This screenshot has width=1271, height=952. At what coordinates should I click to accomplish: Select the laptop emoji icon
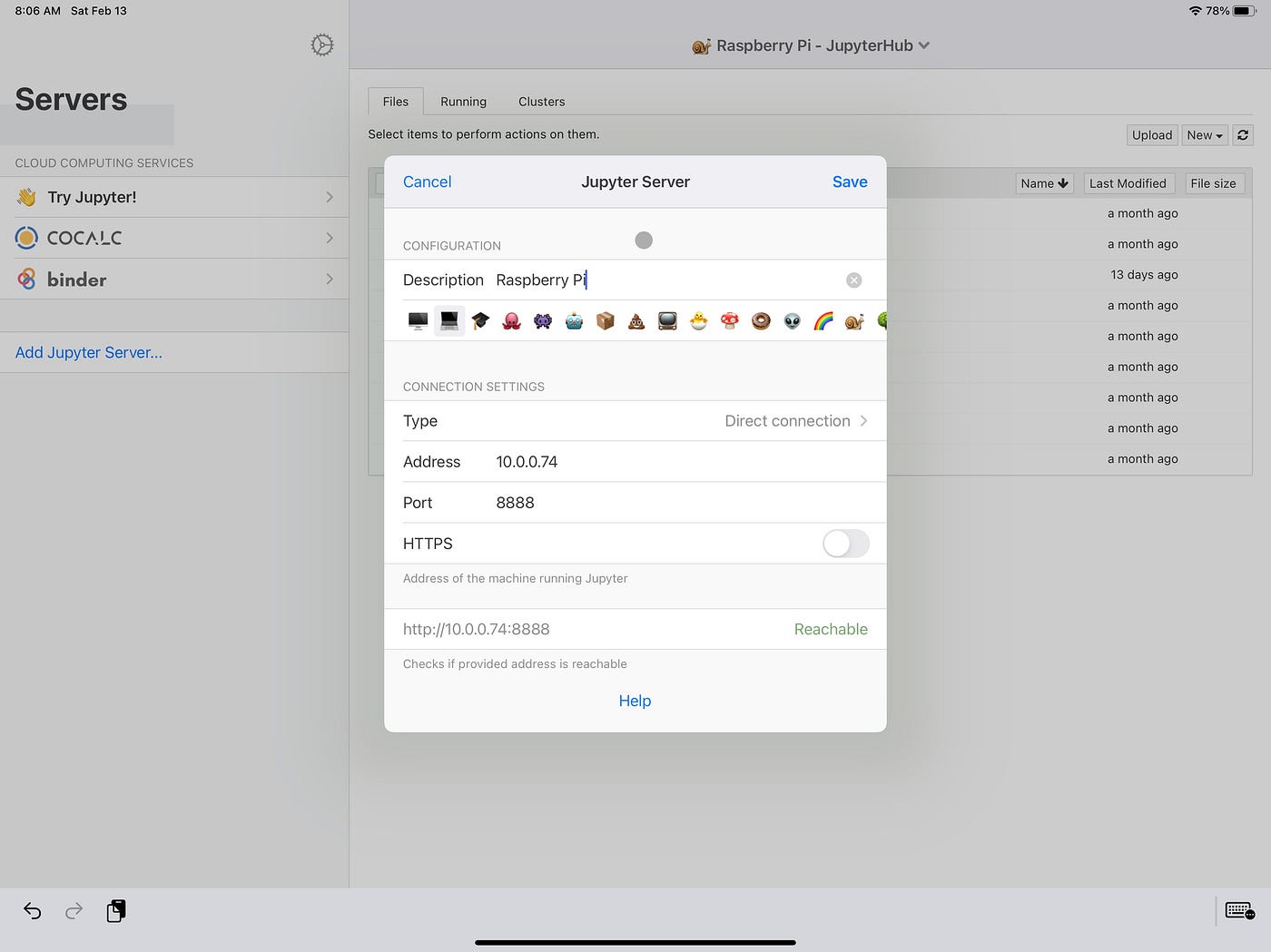pyautogui.click(x=449, y=320)
